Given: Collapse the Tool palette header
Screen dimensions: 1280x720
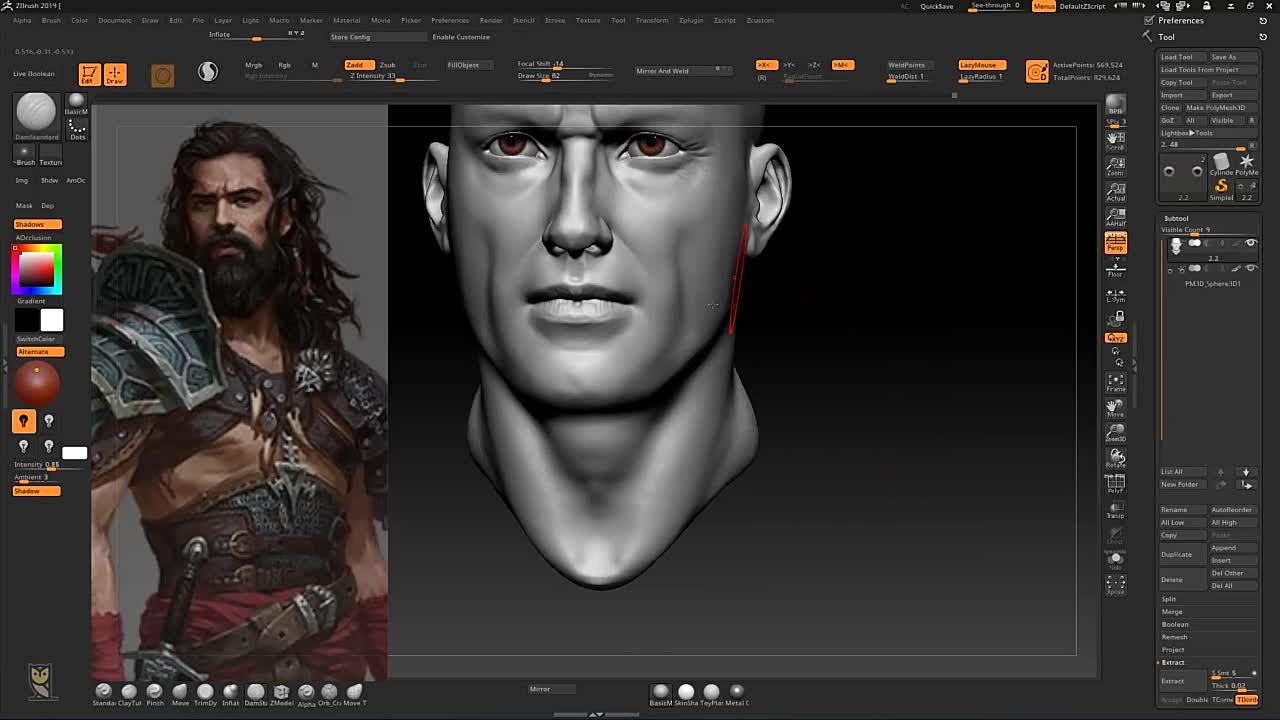Looking at the screenshot, I should point(1167,37).
